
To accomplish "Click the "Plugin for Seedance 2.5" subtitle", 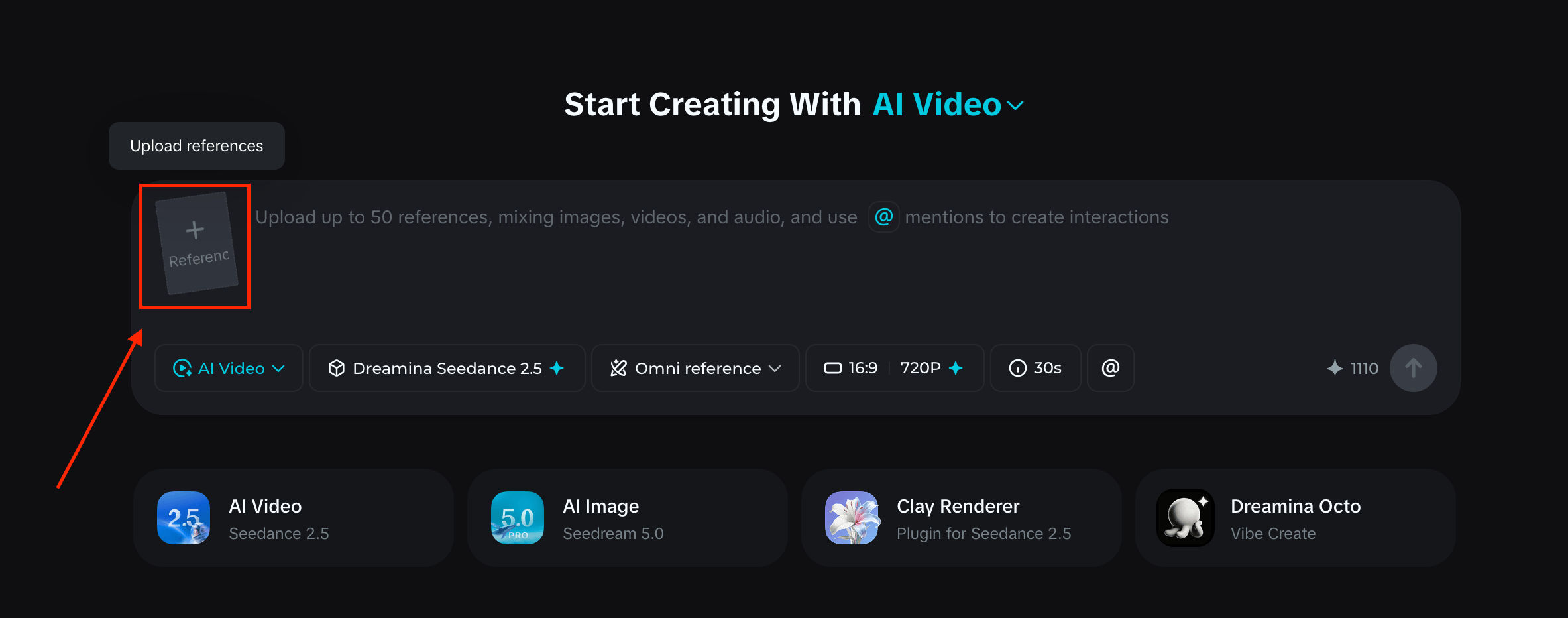I will (983, 534).
